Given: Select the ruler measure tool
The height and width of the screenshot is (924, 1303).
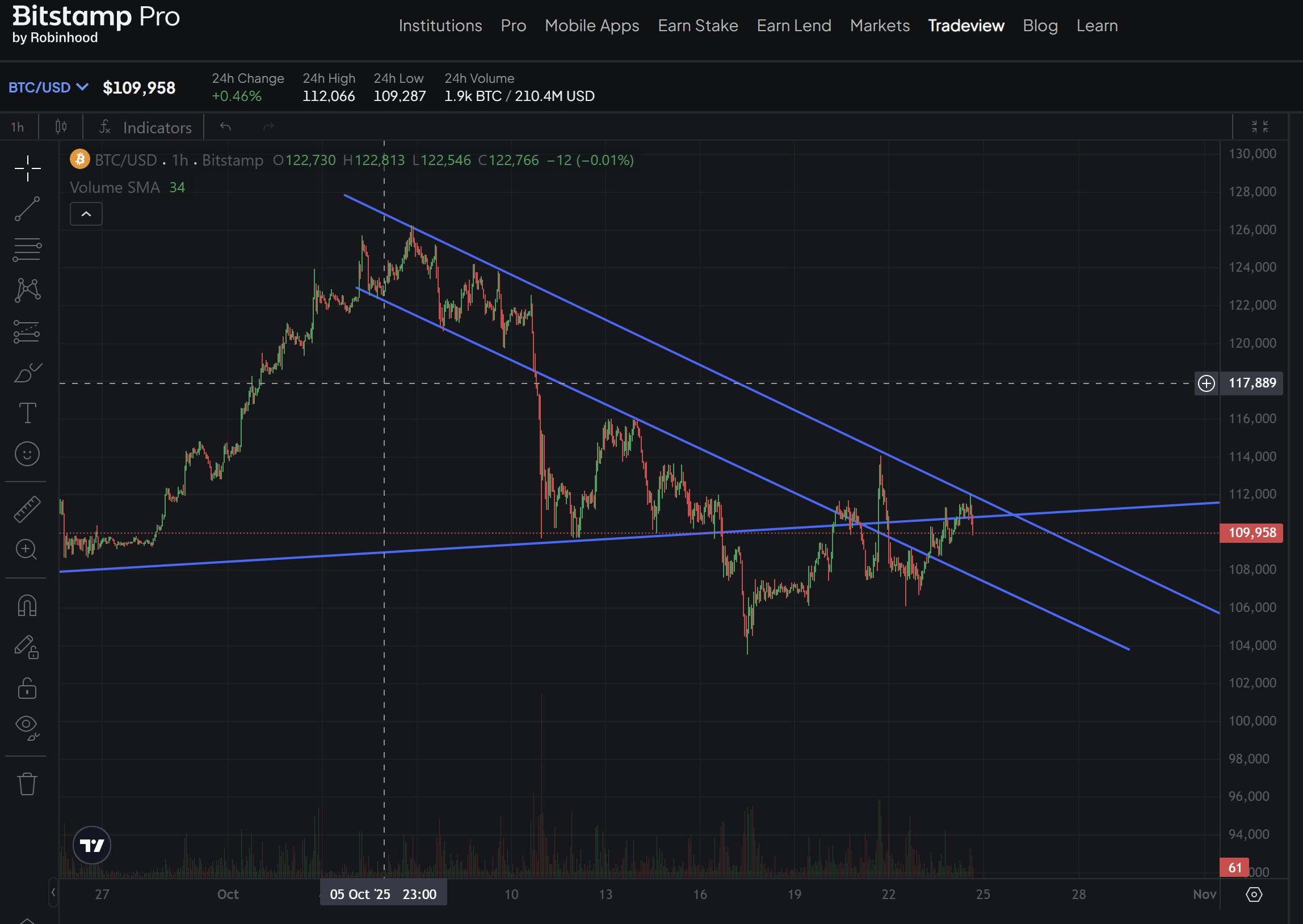Looking at the screenshot, I should click(27, 509).
